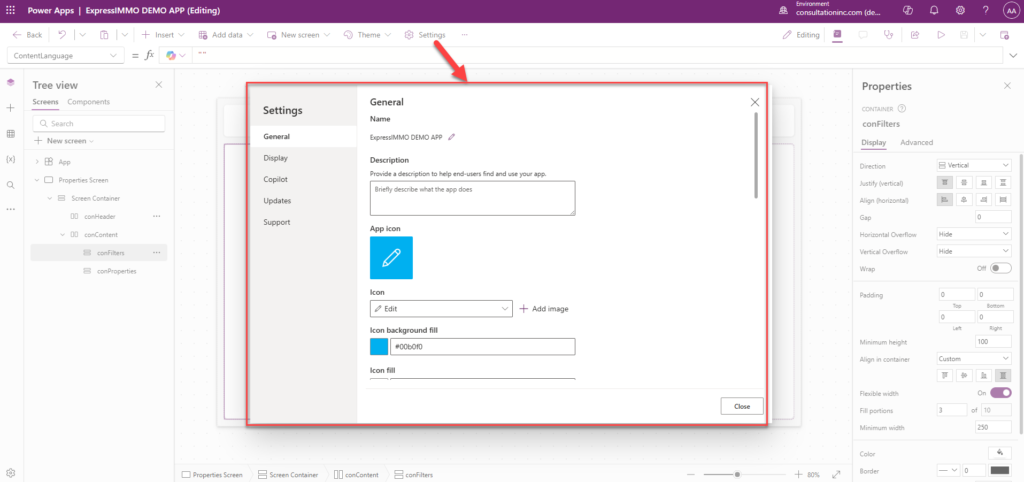This screenshot has height=482, width=1024.
Task: Click the Icon background fill color swatch
Action: (379, 347)
